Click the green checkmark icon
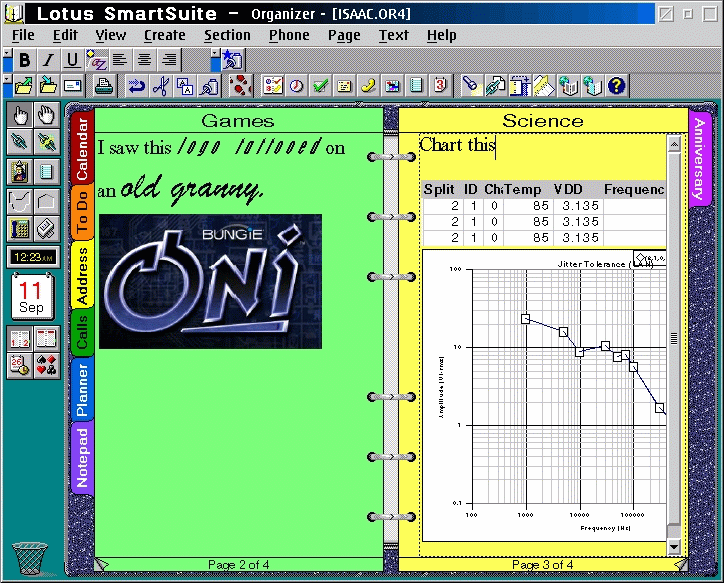Image resolution: width=724 pixels, height=583 pixels. [x=320, y=86]
